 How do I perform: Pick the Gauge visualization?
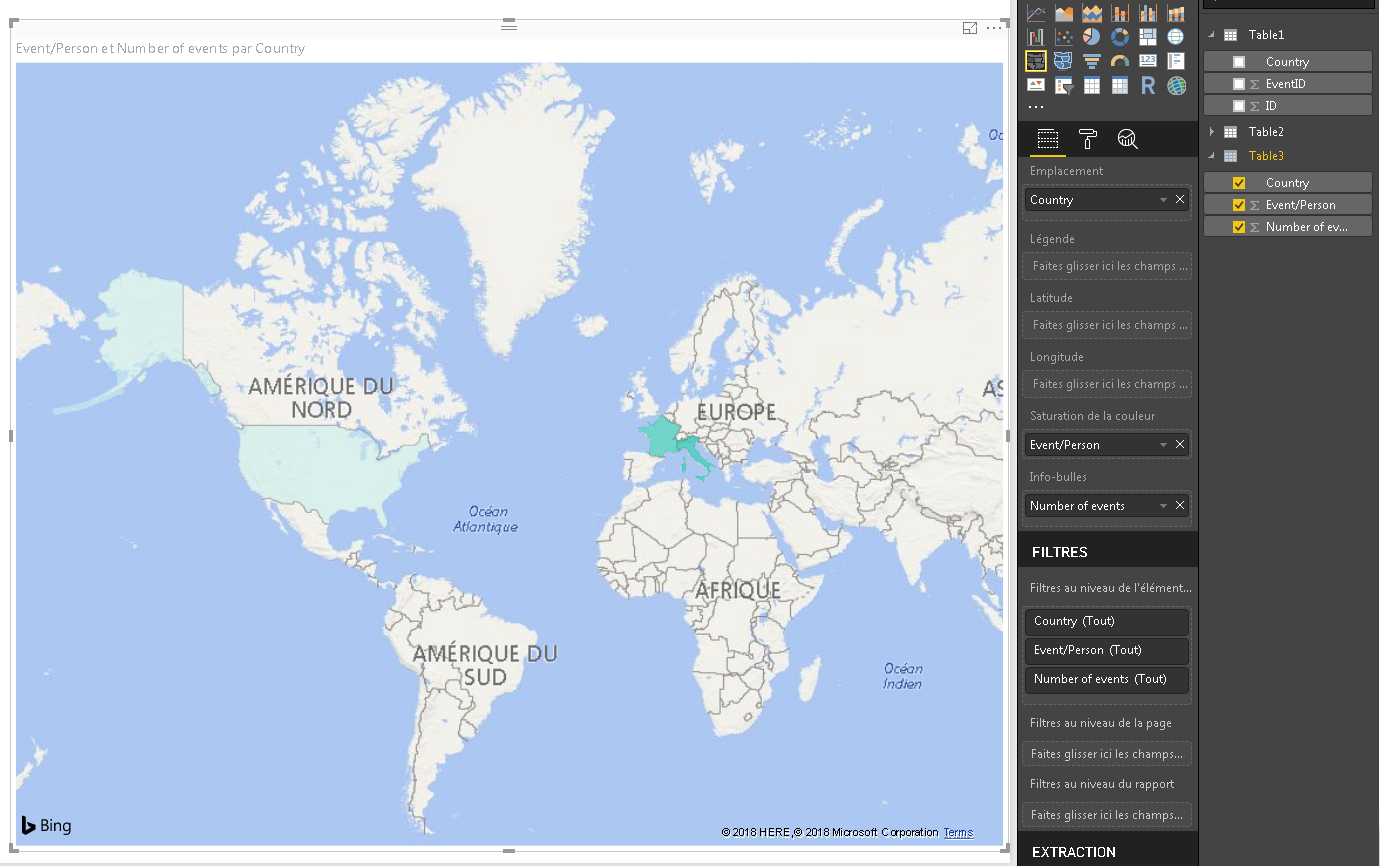(x=1120, y=61)
